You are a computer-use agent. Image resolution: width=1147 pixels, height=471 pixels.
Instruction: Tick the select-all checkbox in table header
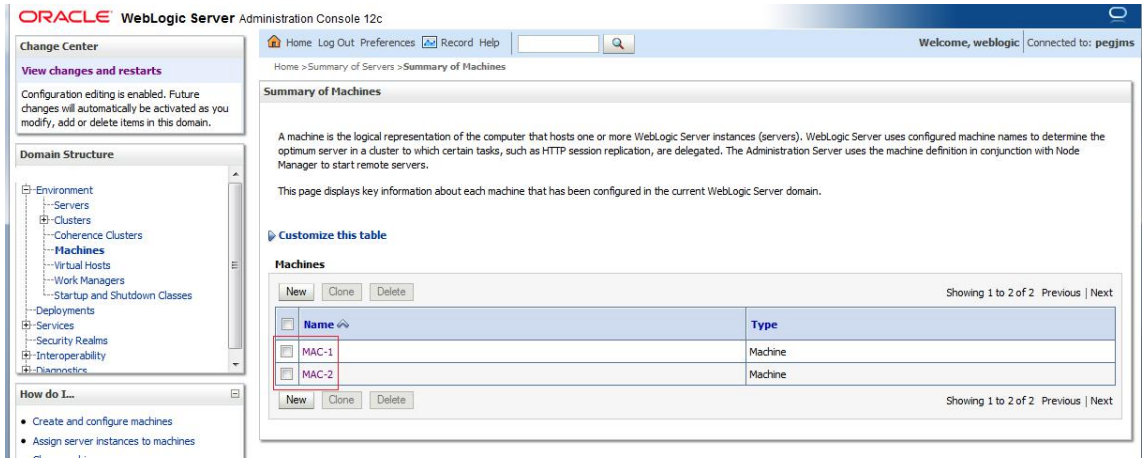(x=287, y=324)
